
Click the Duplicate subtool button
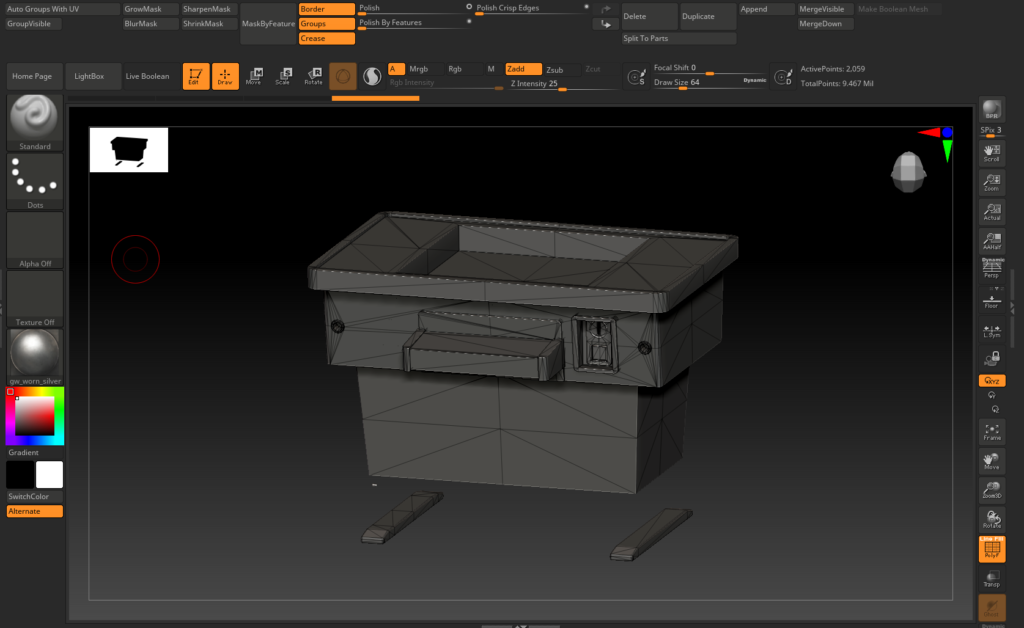coord(706,16)
